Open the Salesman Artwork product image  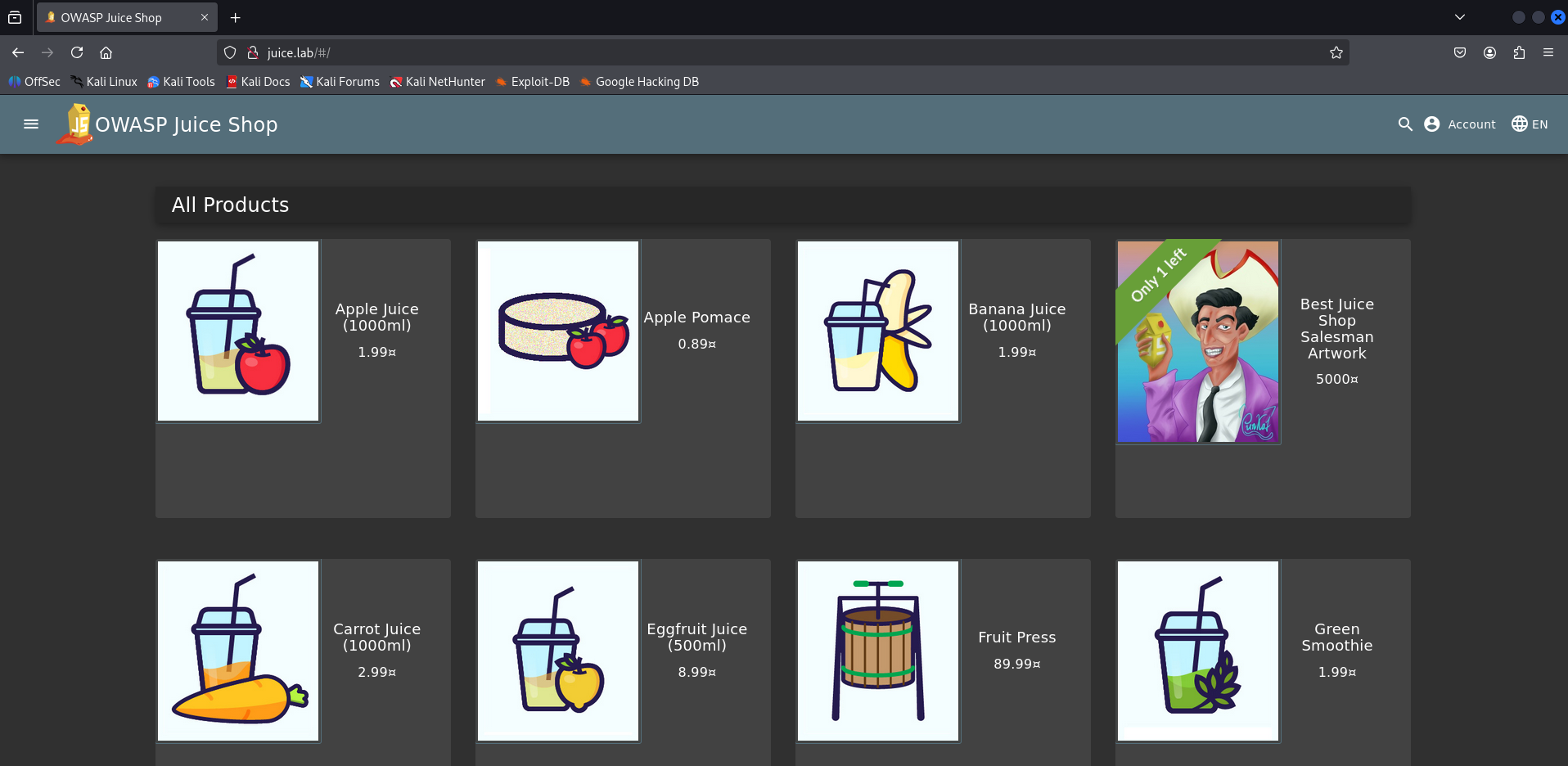pos(1198,341)
